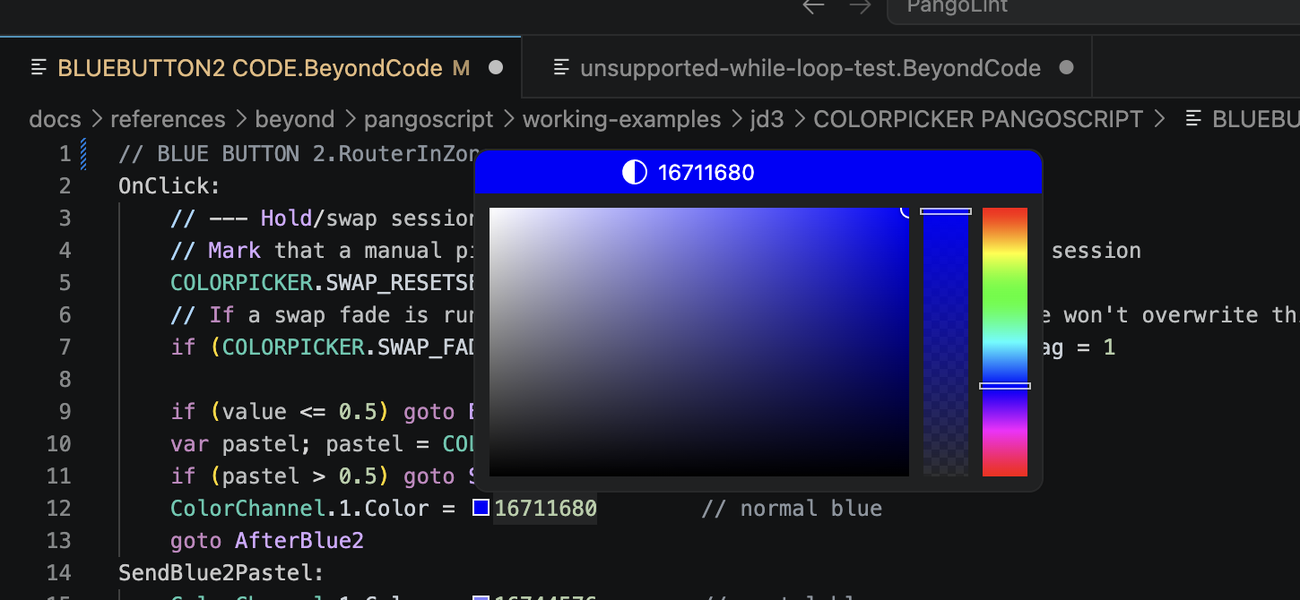Pick a color in the saturation box
The height and width of the screenshot is (600, 1300).
pos(699,342)
